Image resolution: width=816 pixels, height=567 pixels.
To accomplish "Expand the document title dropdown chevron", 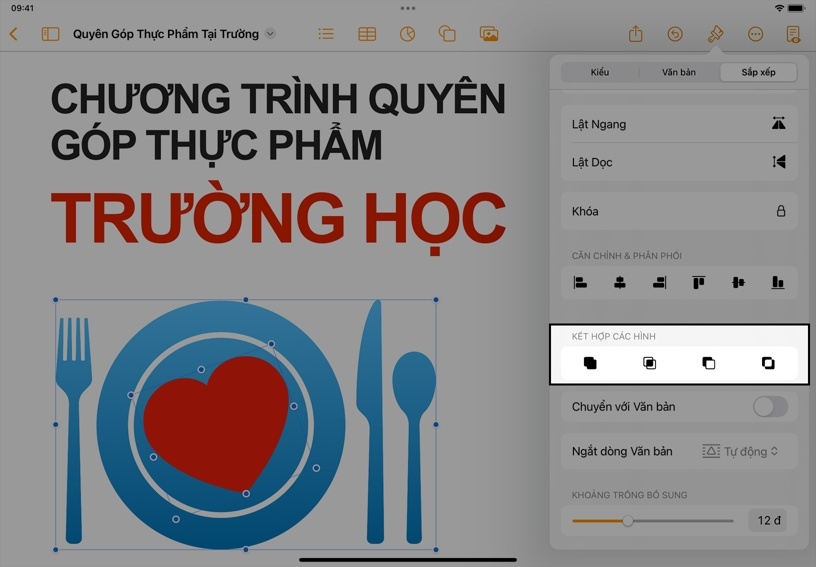I will pos(269,34).
